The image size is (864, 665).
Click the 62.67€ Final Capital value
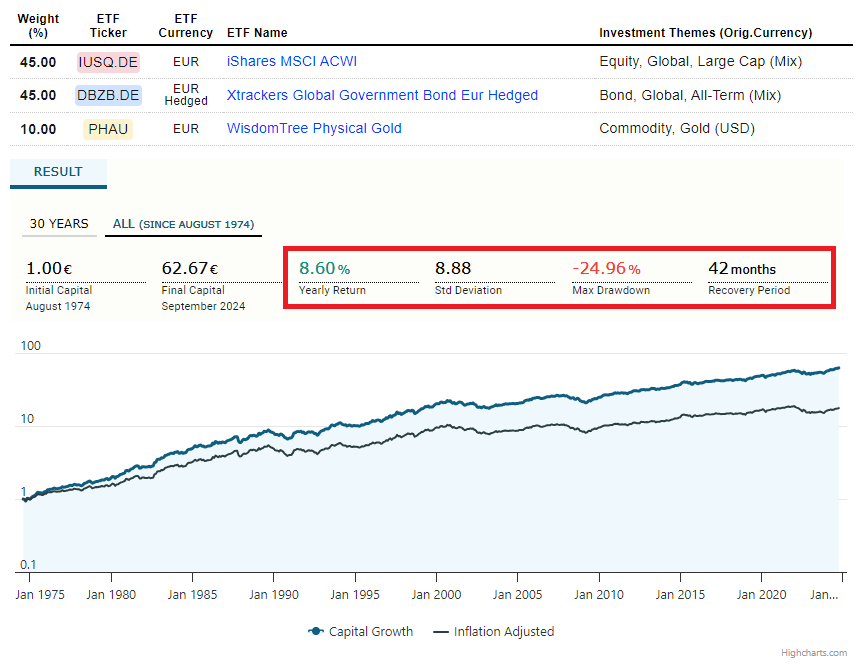(x=190, y=268)
